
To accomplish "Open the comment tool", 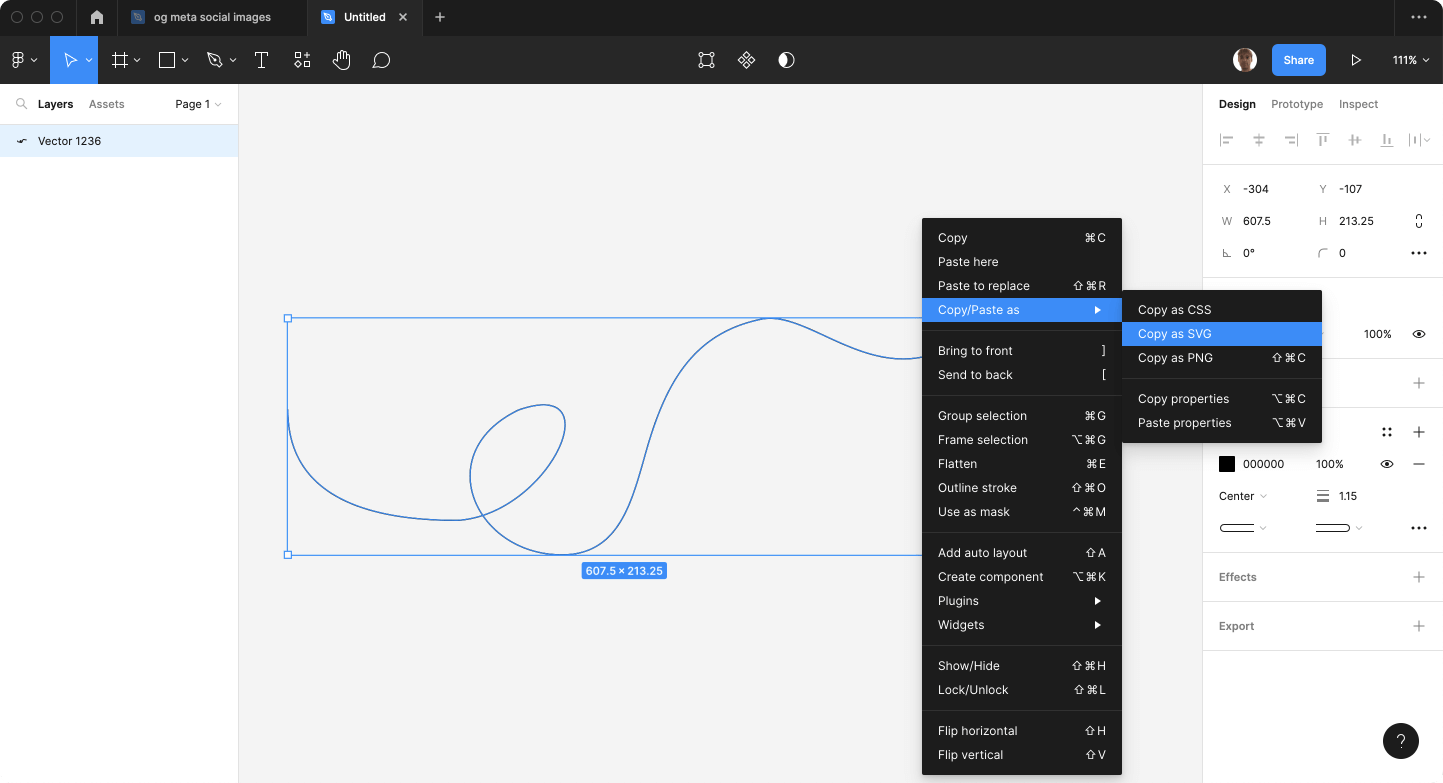I will tap(381, 60).
